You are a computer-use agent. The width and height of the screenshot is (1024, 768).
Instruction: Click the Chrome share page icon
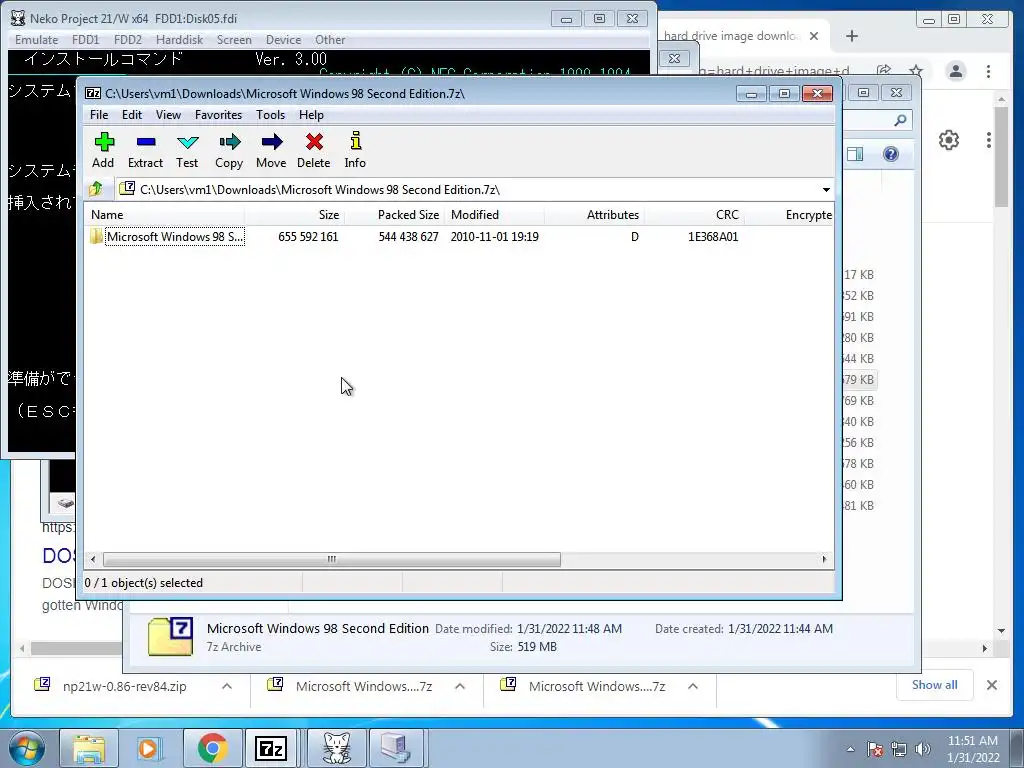[884, 71]
